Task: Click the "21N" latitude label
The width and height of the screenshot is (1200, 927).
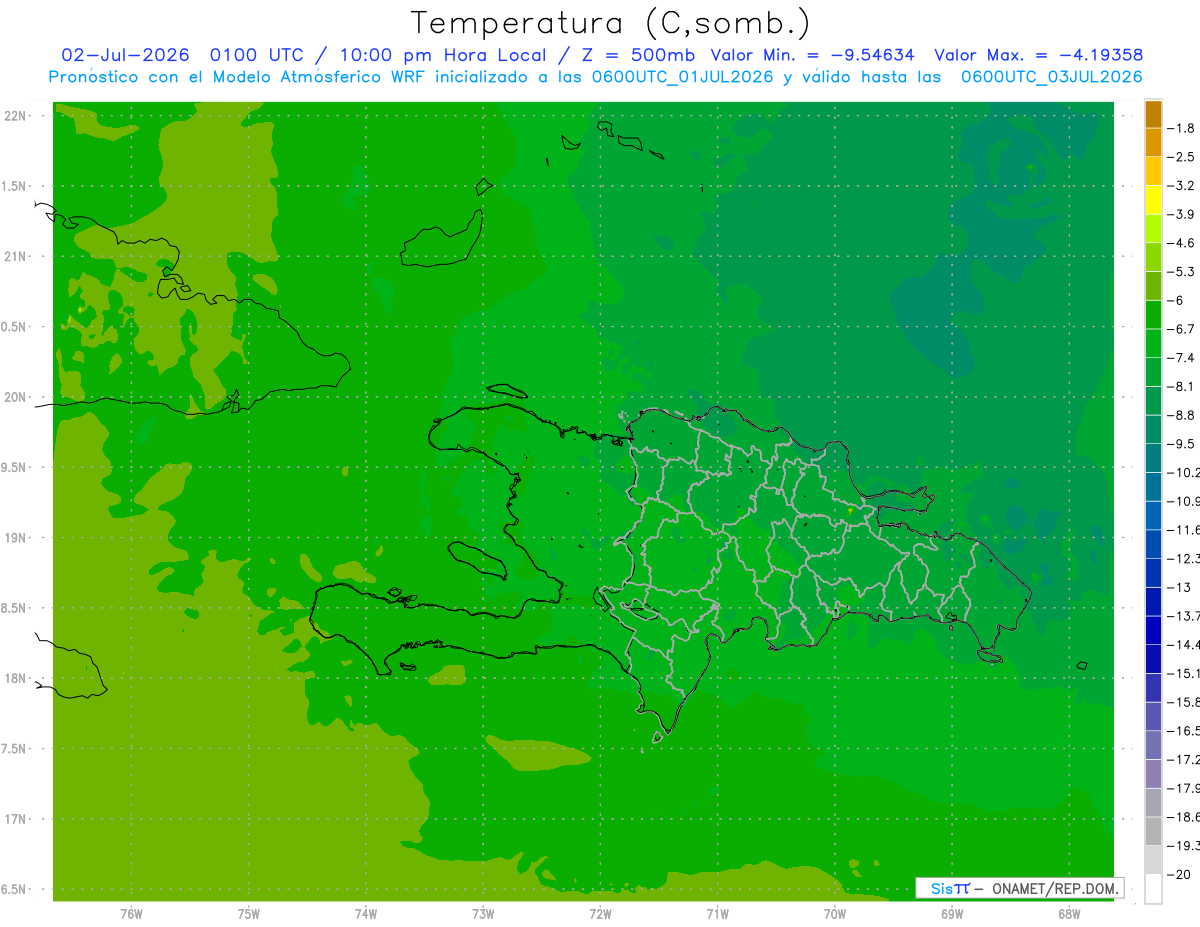Action: [15, 257]
